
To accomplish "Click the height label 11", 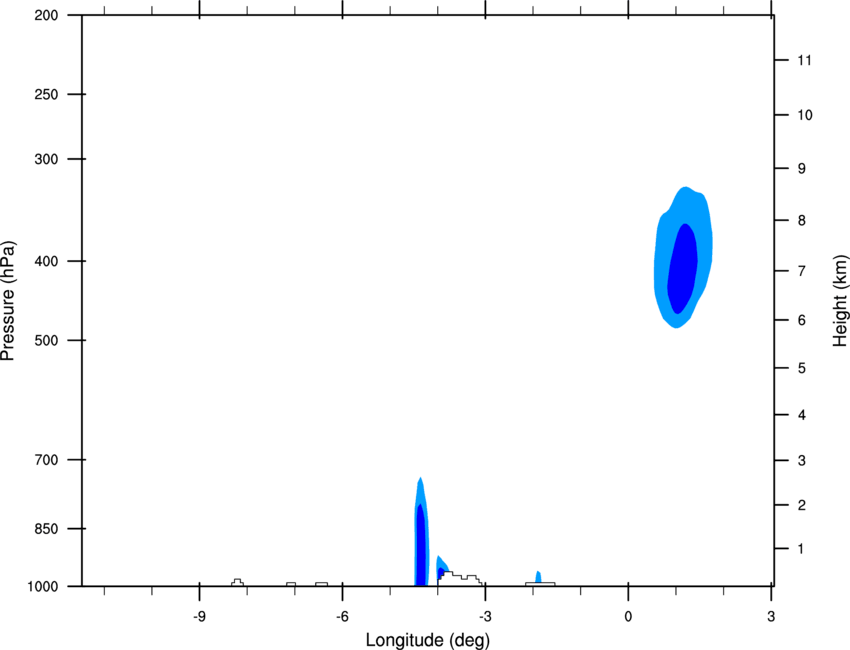I will pyautogui.click(x=804, y=60).
